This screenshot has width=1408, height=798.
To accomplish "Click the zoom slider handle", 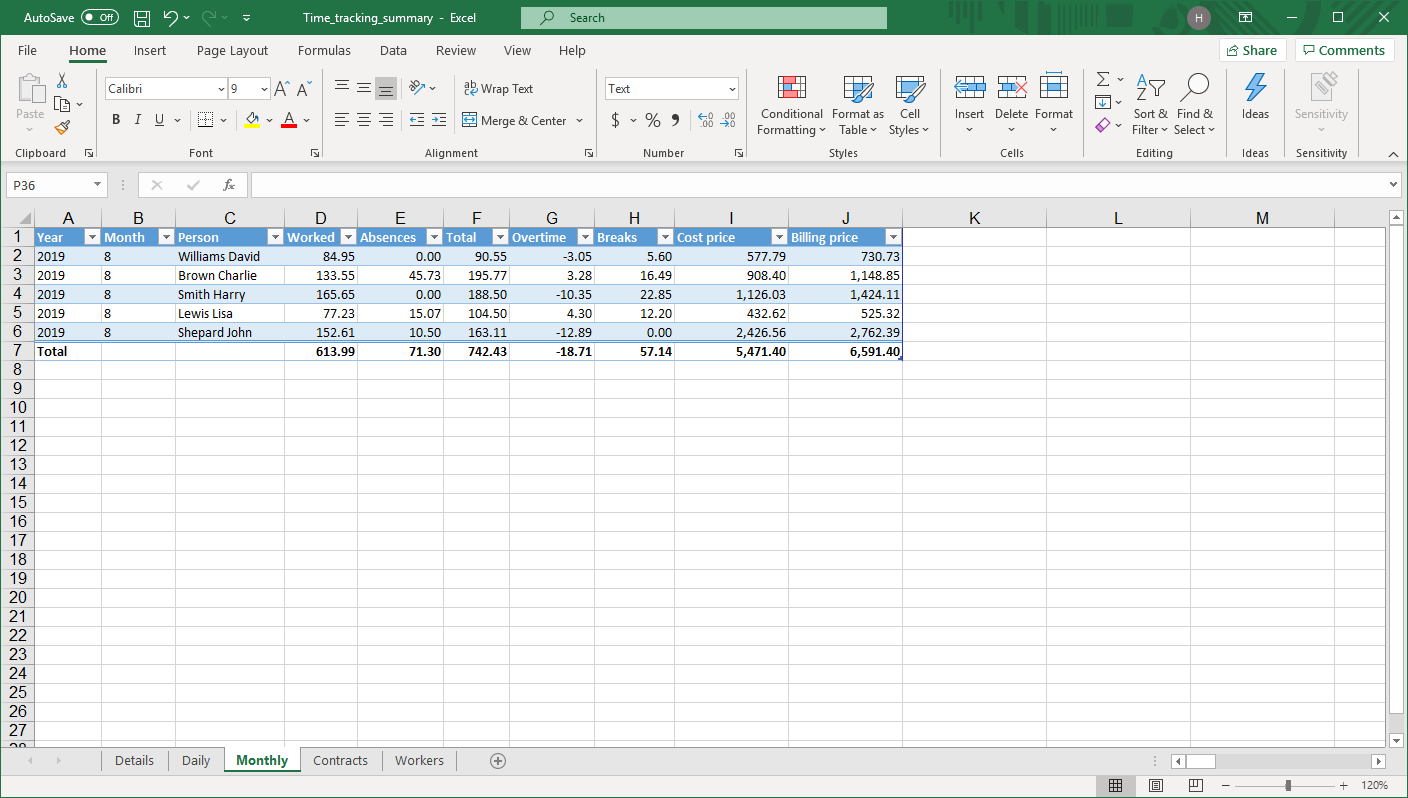I will point(1288,786).
